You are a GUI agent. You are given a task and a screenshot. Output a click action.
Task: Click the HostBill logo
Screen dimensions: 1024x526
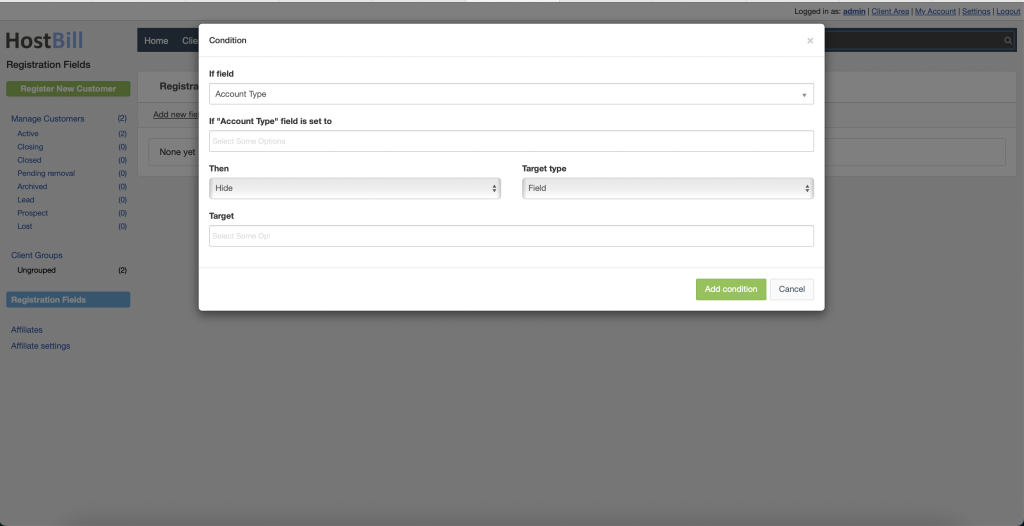pos(45,41)
